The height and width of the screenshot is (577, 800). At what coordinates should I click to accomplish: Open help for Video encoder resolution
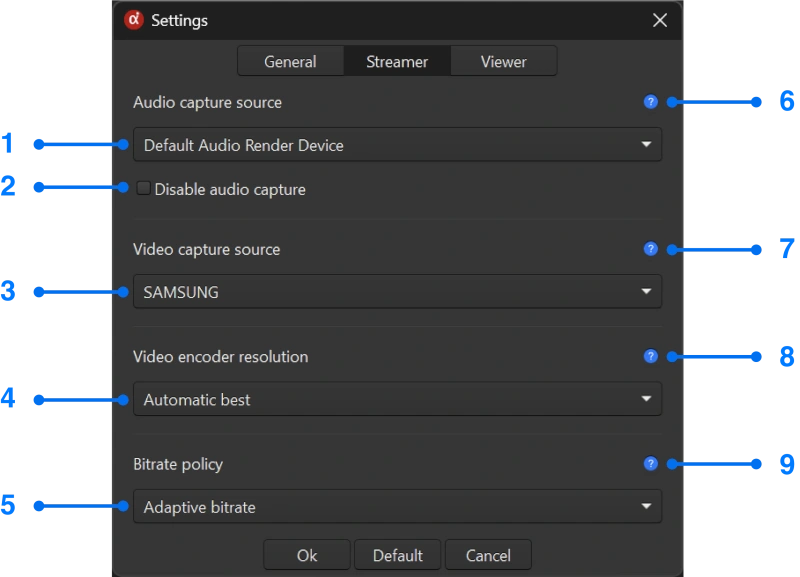[650, 356]
